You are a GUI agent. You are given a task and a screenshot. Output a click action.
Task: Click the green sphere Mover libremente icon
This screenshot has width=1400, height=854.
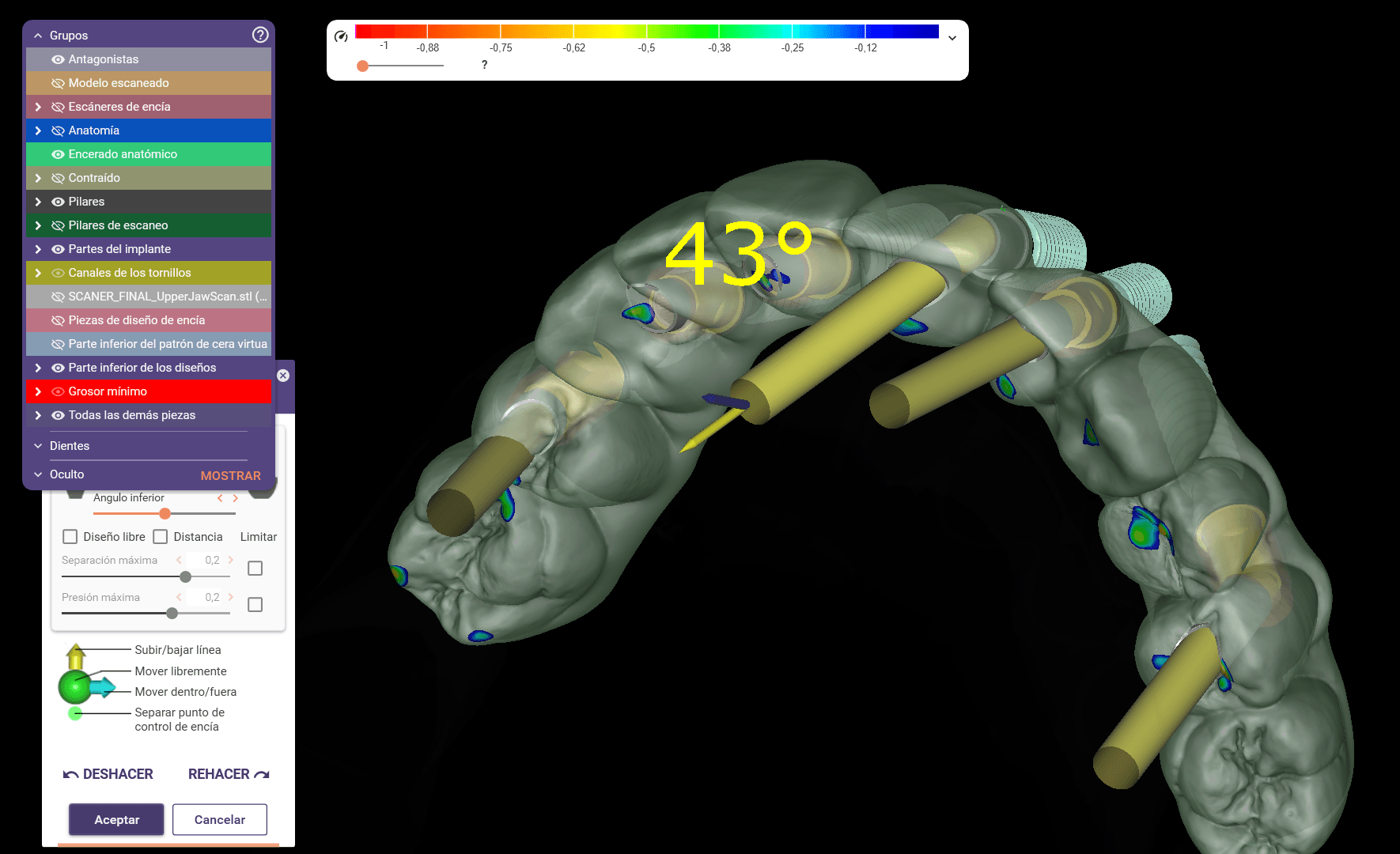point(76,686)
